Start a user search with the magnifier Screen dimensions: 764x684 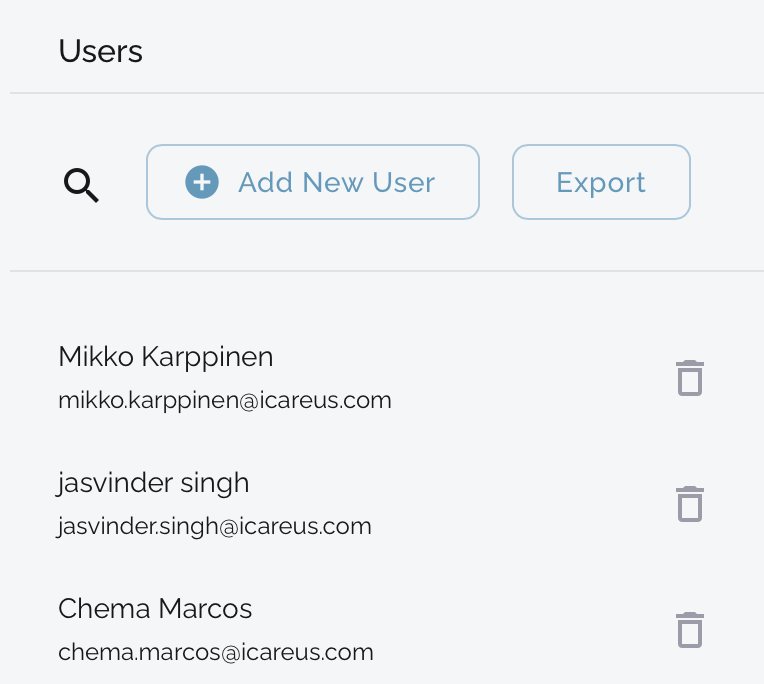coord(82,185)
